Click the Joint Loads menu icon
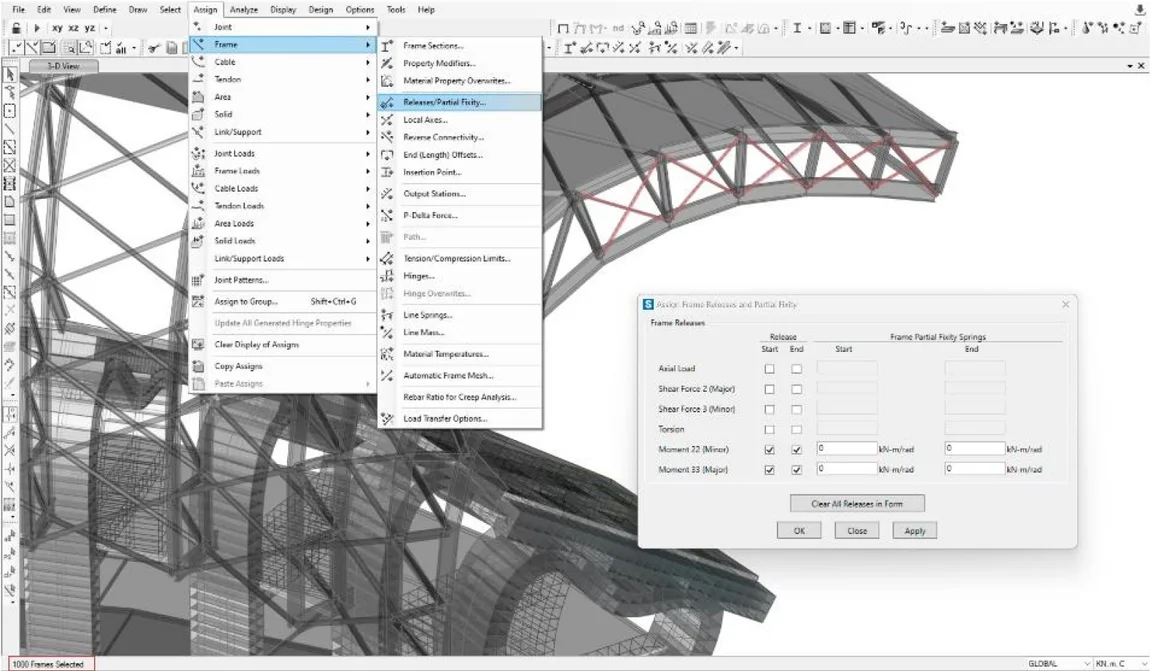Viewport: 1150px width, 671px height. [198, 153]
